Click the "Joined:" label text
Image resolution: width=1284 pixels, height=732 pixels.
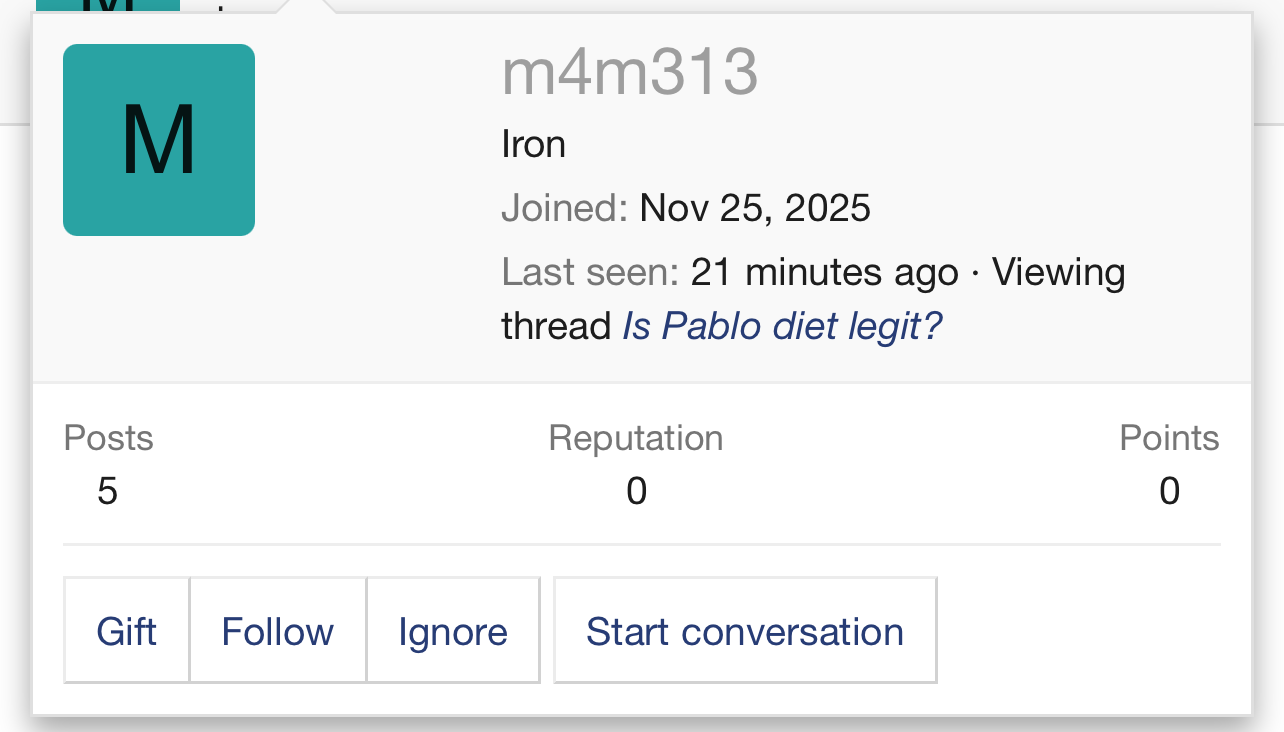[x=564, y=208]
